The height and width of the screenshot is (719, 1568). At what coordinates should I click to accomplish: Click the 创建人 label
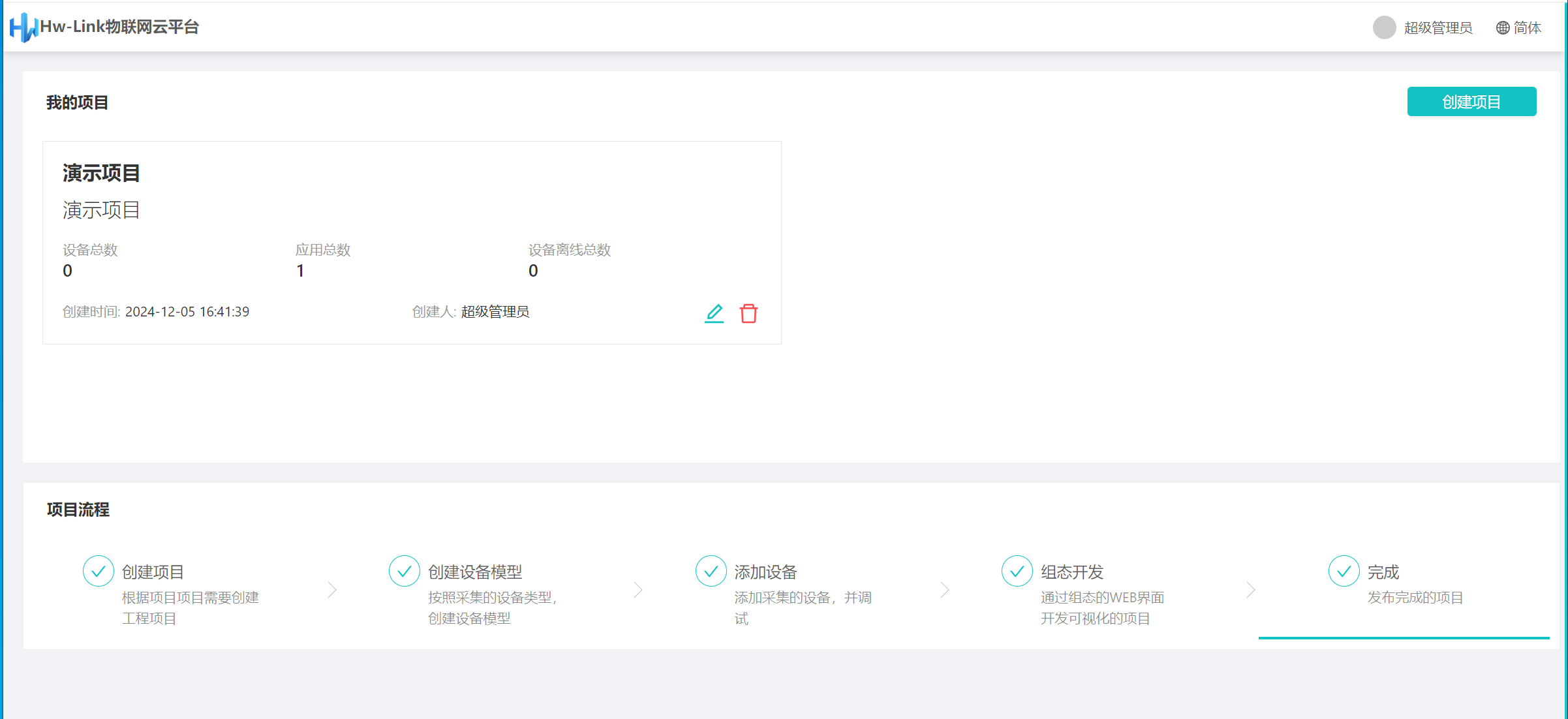[434, 312]
